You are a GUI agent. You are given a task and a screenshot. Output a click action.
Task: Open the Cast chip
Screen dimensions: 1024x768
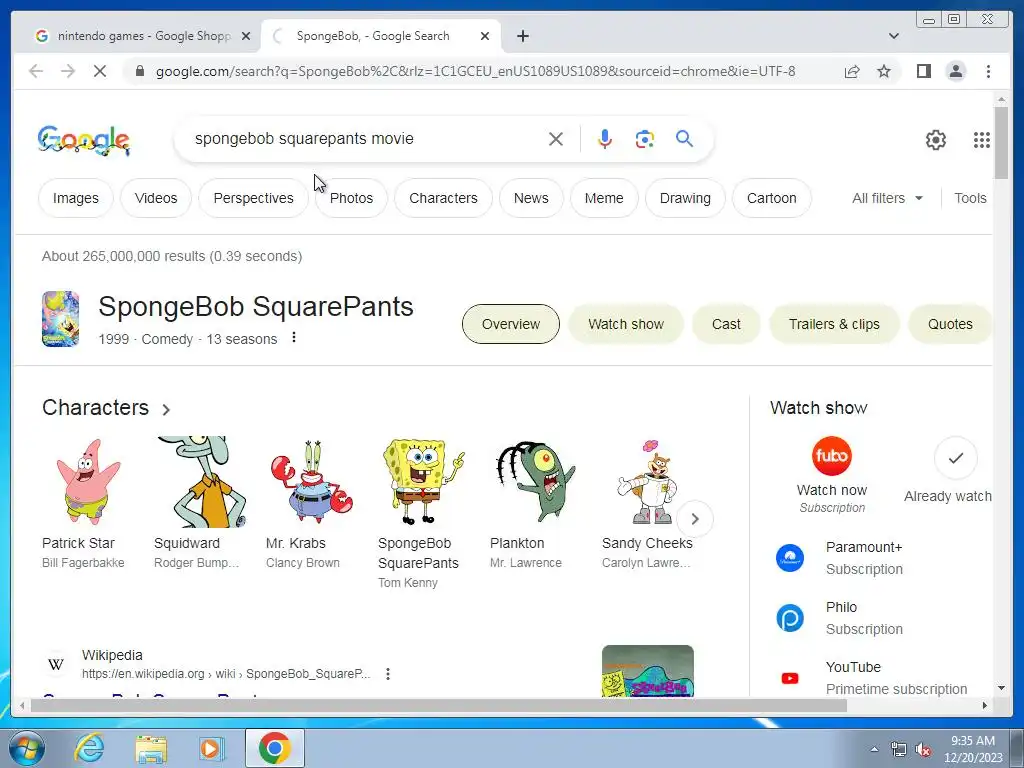(x=726, y=324)
